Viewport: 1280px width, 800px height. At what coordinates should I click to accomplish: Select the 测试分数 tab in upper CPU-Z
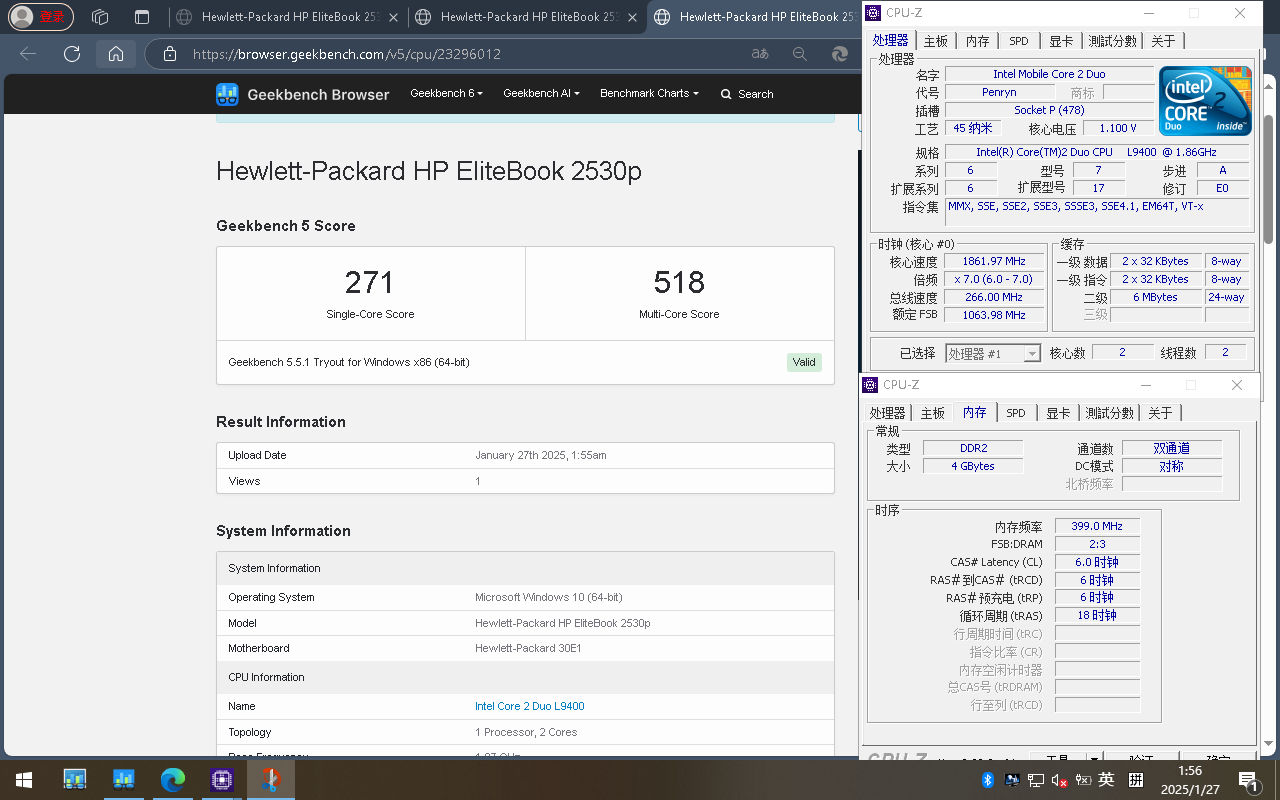1112,41
